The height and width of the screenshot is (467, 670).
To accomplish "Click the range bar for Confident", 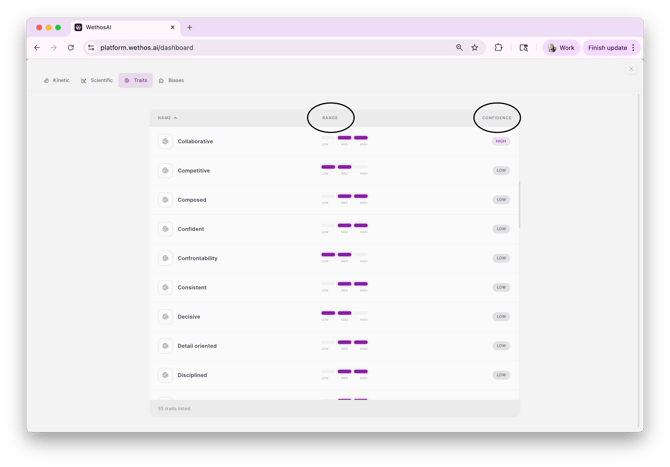I will pyautogui.click(x=344, y=227).
